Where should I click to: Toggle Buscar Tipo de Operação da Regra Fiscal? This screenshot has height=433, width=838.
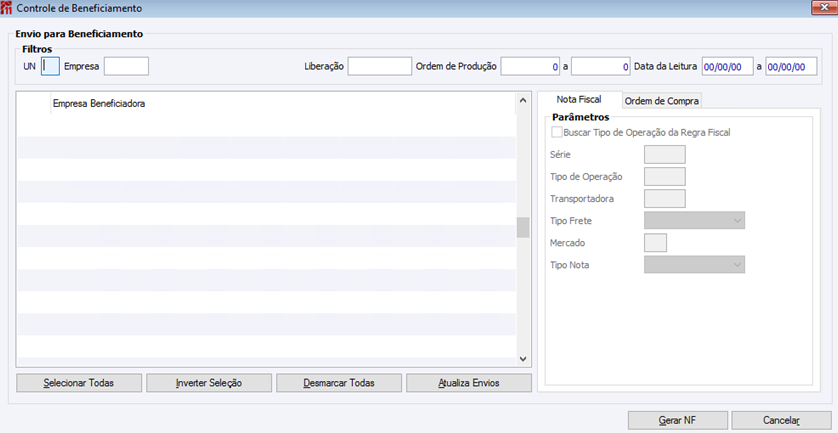point(557,132)
